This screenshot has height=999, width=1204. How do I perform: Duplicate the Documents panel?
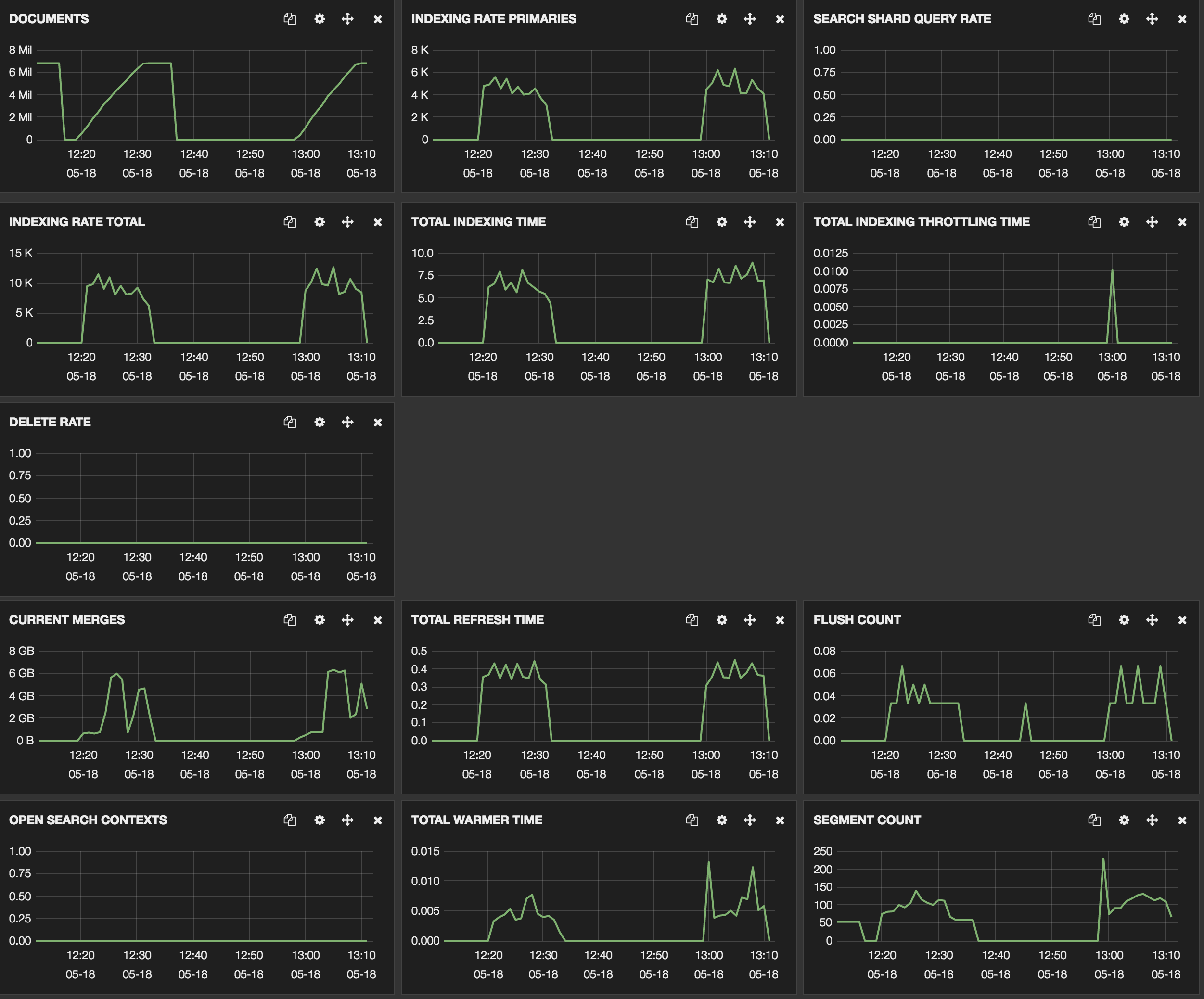(x=290, y=19)
